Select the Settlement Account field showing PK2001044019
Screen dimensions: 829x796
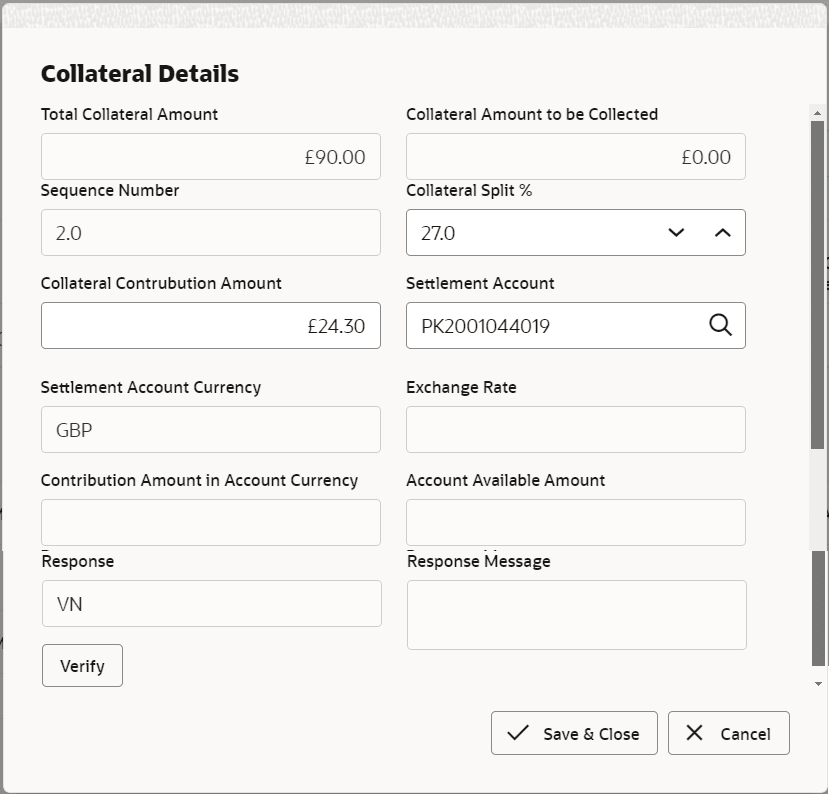[560, 325]
